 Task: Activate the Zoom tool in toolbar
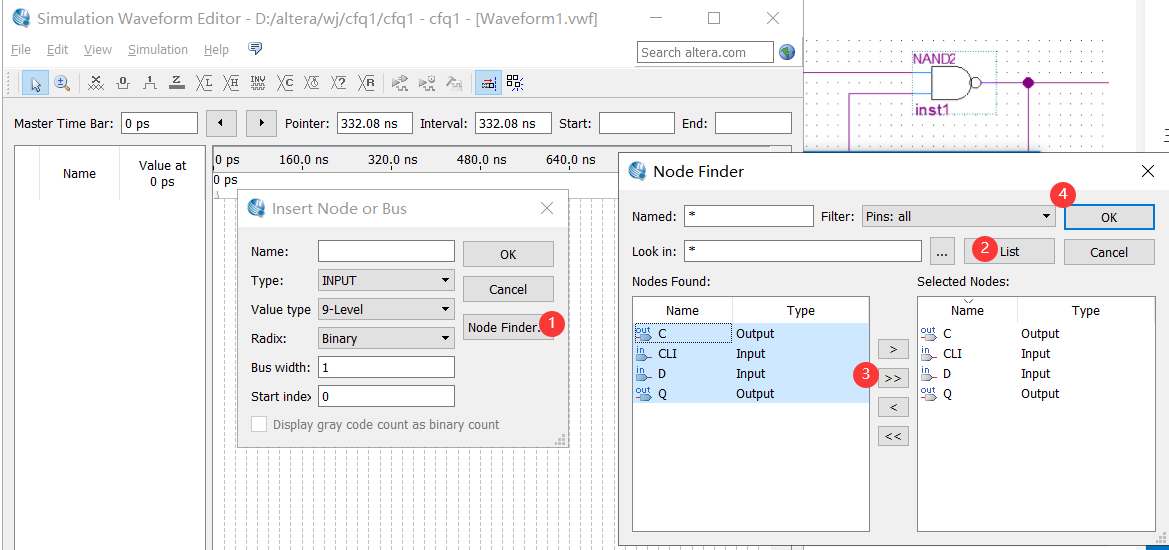point(62,83)
